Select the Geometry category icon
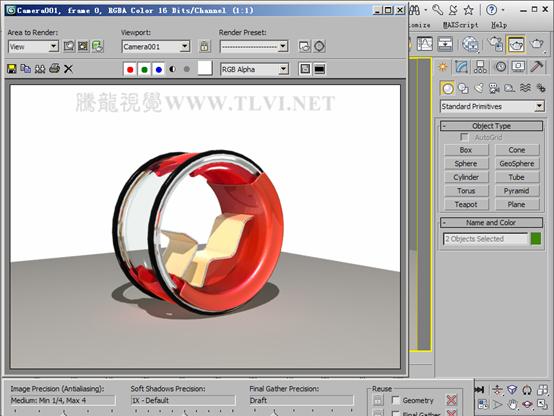This screenshot has height=416, width=554. (448, 88)
